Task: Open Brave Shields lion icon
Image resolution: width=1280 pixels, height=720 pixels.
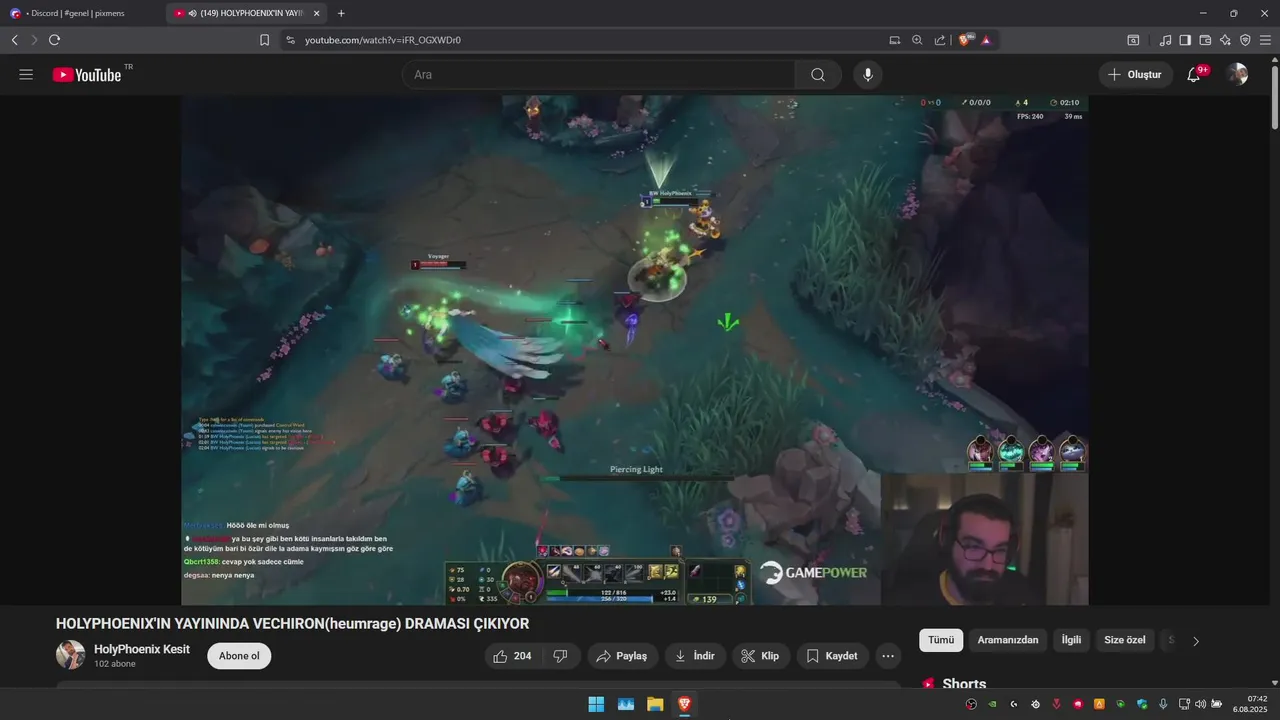Action: (966, 40)
